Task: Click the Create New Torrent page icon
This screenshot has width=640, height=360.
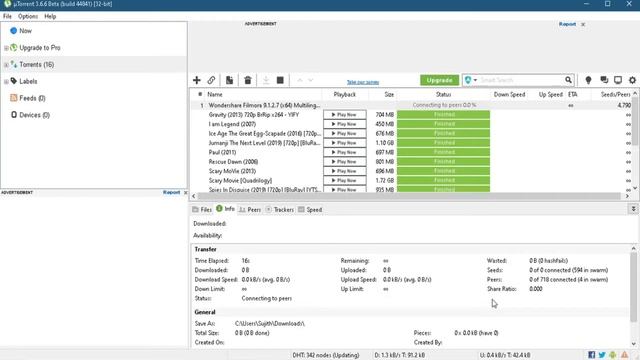Action: click(229, 80)
